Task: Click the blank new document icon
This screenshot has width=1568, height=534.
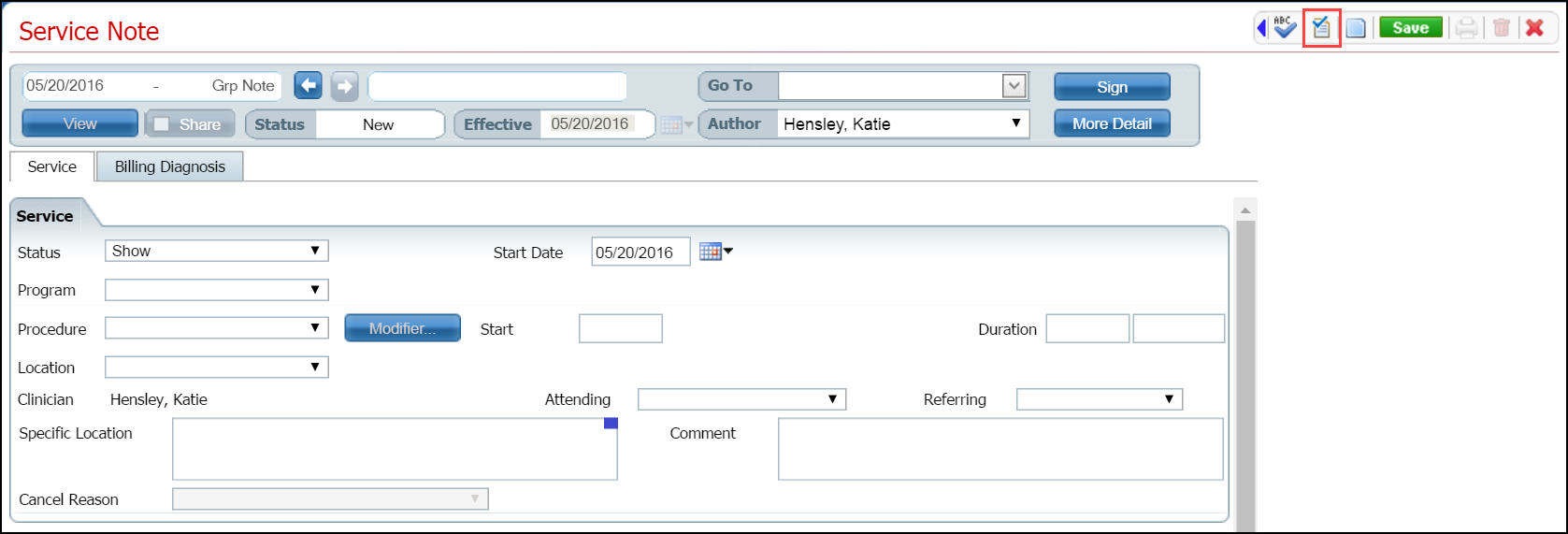Action: coord(1356,28)
